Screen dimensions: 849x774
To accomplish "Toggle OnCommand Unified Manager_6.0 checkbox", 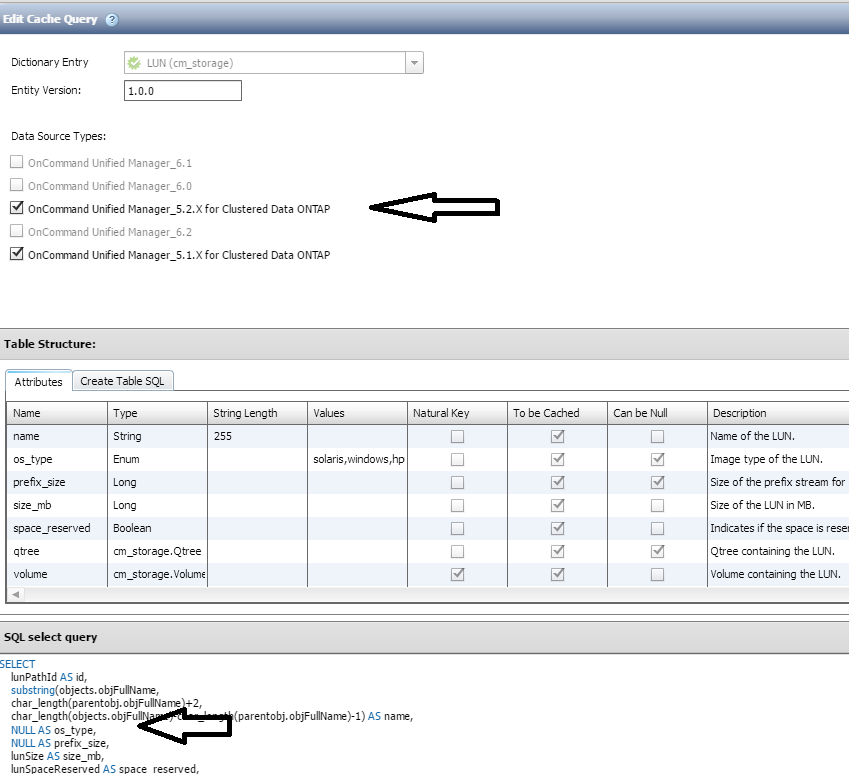I will click(17, 185).
